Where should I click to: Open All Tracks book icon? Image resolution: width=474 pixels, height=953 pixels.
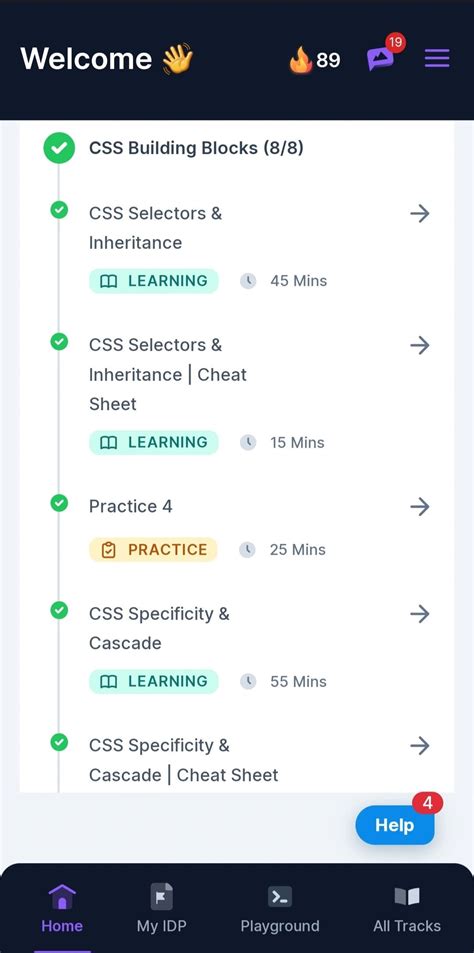[407, 896]
